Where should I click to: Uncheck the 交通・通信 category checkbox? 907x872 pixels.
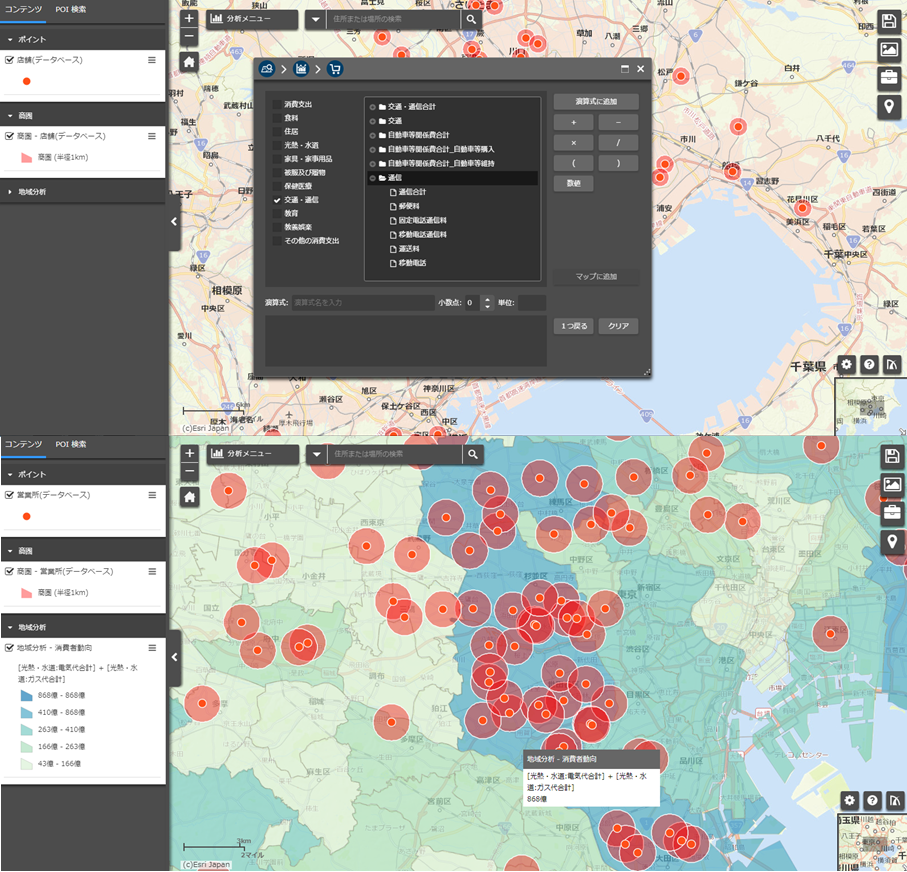pyautogui.click(x=277, y=200)
